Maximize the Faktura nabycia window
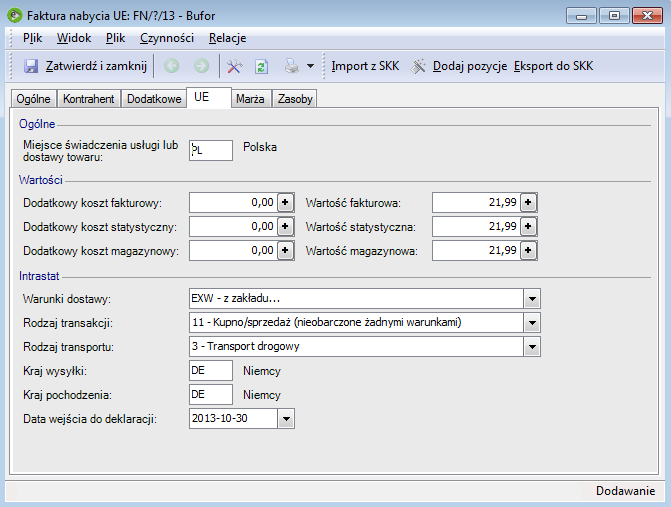Screen dimensions: 671x507 pos(614,16)
